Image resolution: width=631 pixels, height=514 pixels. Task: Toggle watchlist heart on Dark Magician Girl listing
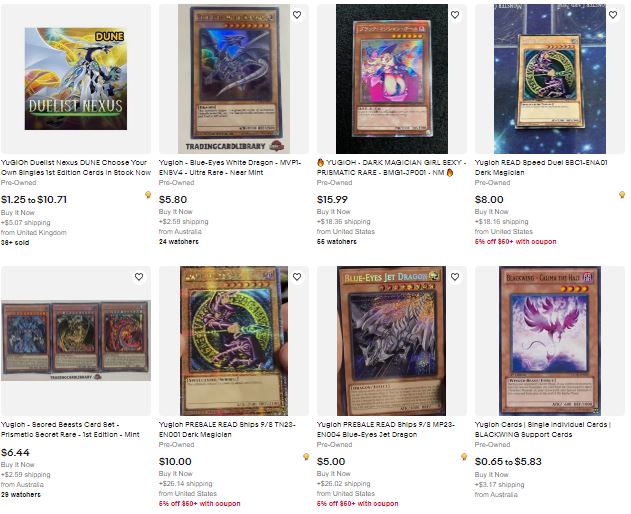pyautogui.click(x=455, y=15)
